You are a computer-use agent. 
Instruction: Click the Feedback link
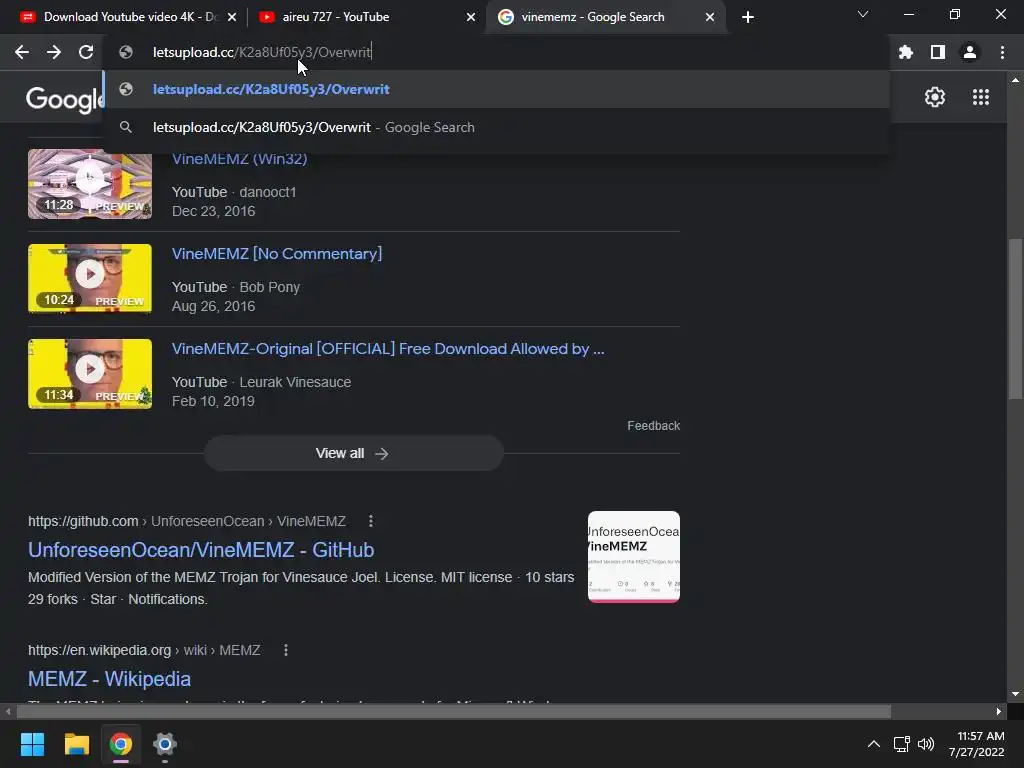pyautogui.click(x=653, y=426)
